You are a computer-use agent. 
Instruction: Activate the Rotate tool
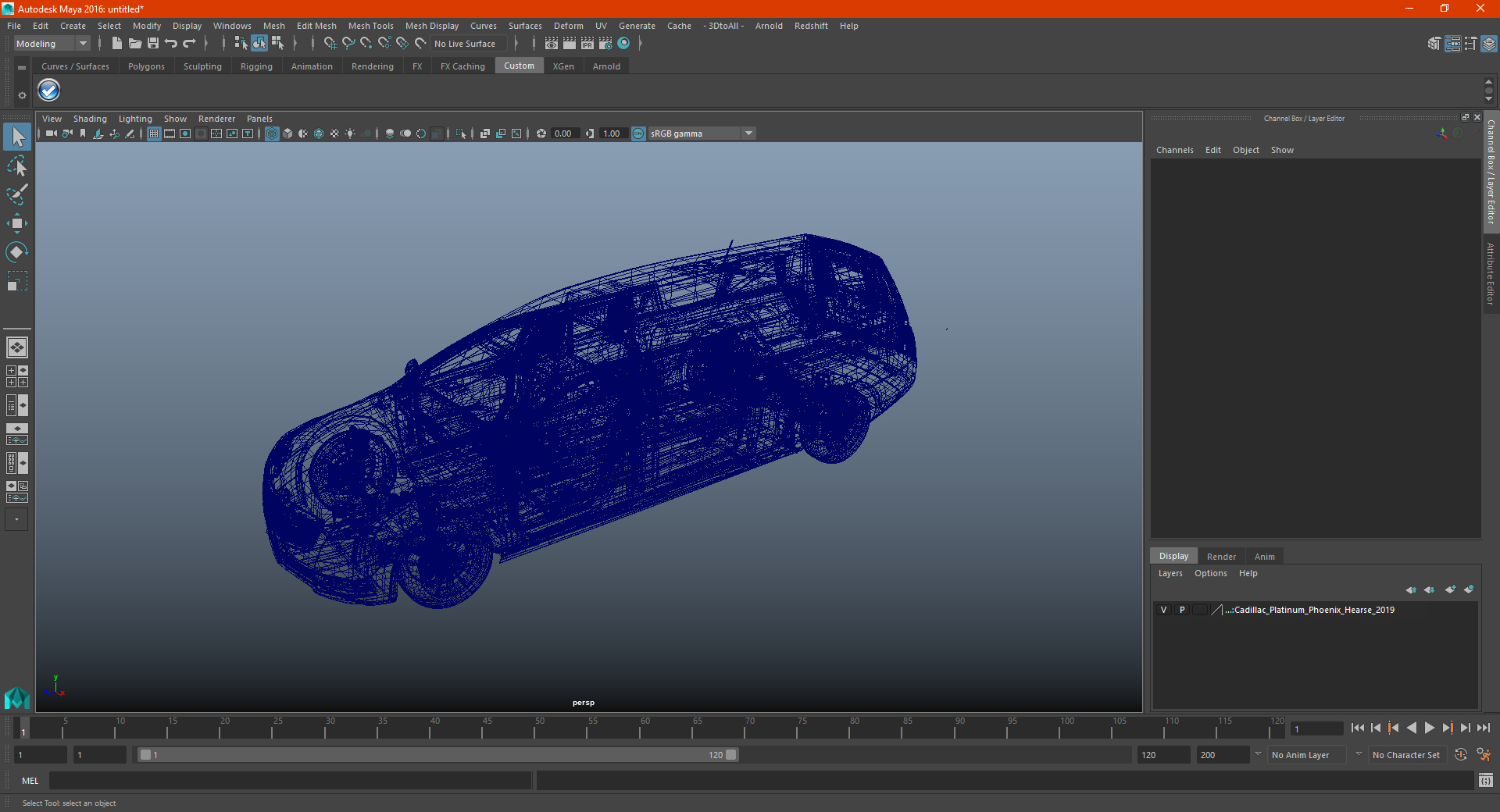[x=17, y=252]
